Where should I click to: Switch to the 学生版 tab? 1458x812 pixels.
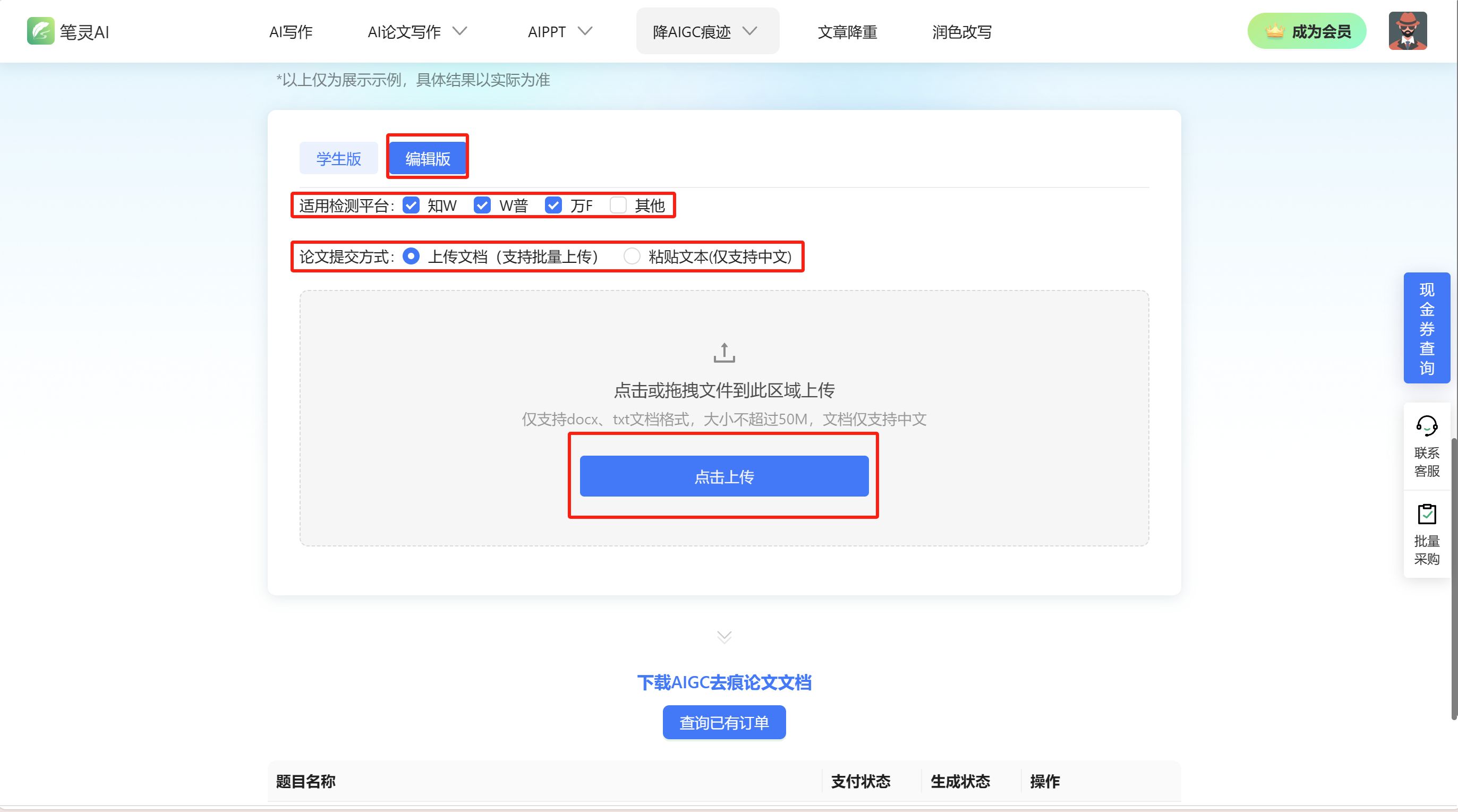338,158
